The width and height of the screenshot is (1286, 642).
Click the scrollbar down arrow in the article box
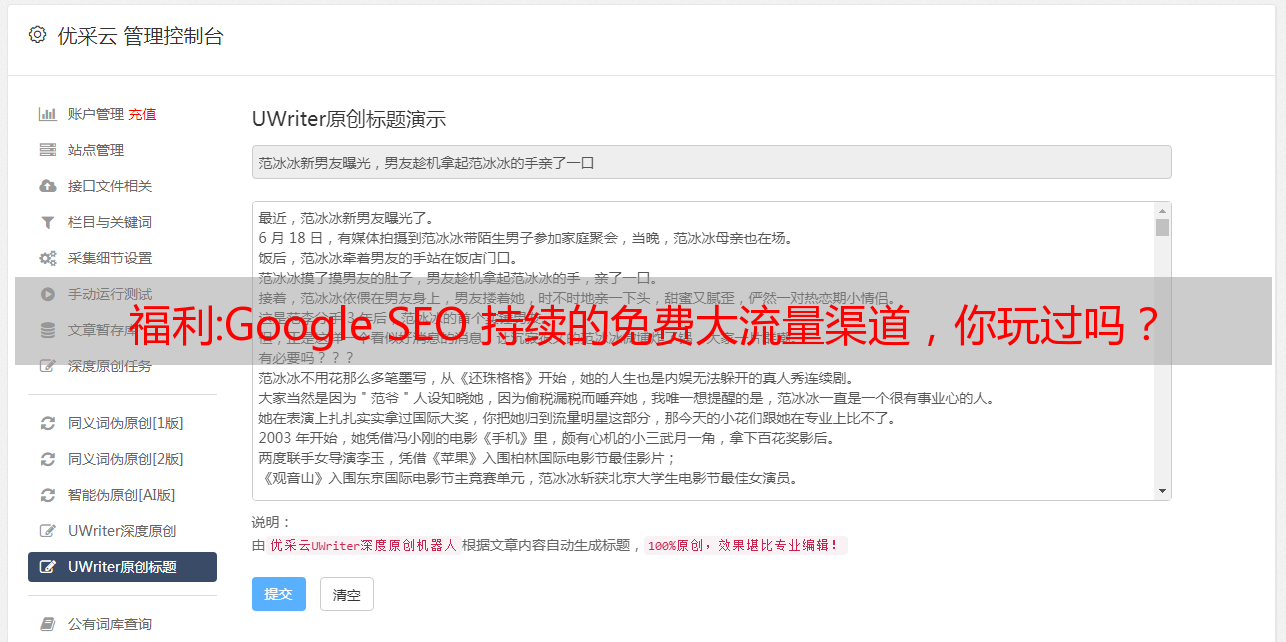[1162, 491]
